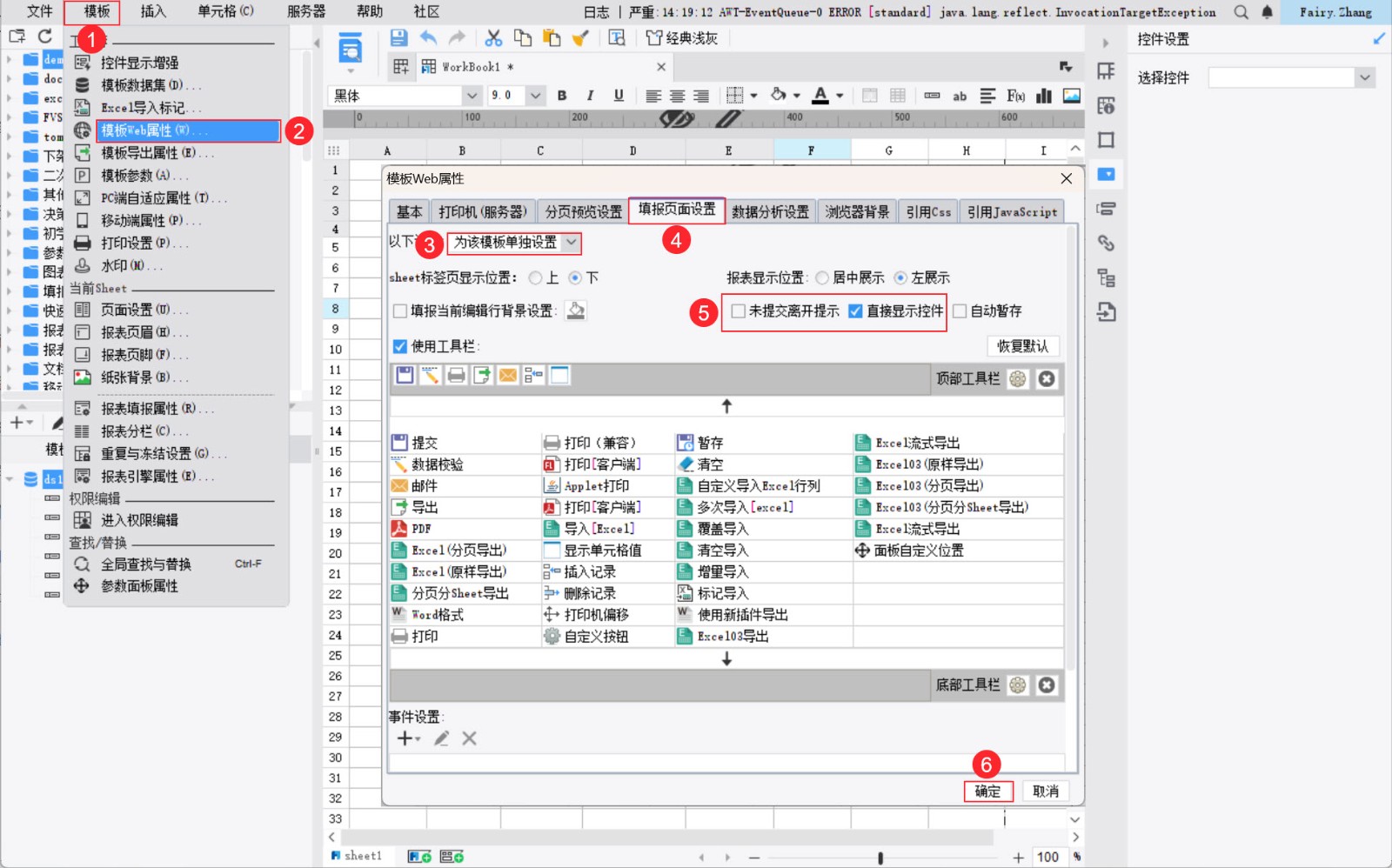This screenshot has width=1392, height=868.
Task: Uncheck 直接显示控件 checkbox
Action: 855,311
